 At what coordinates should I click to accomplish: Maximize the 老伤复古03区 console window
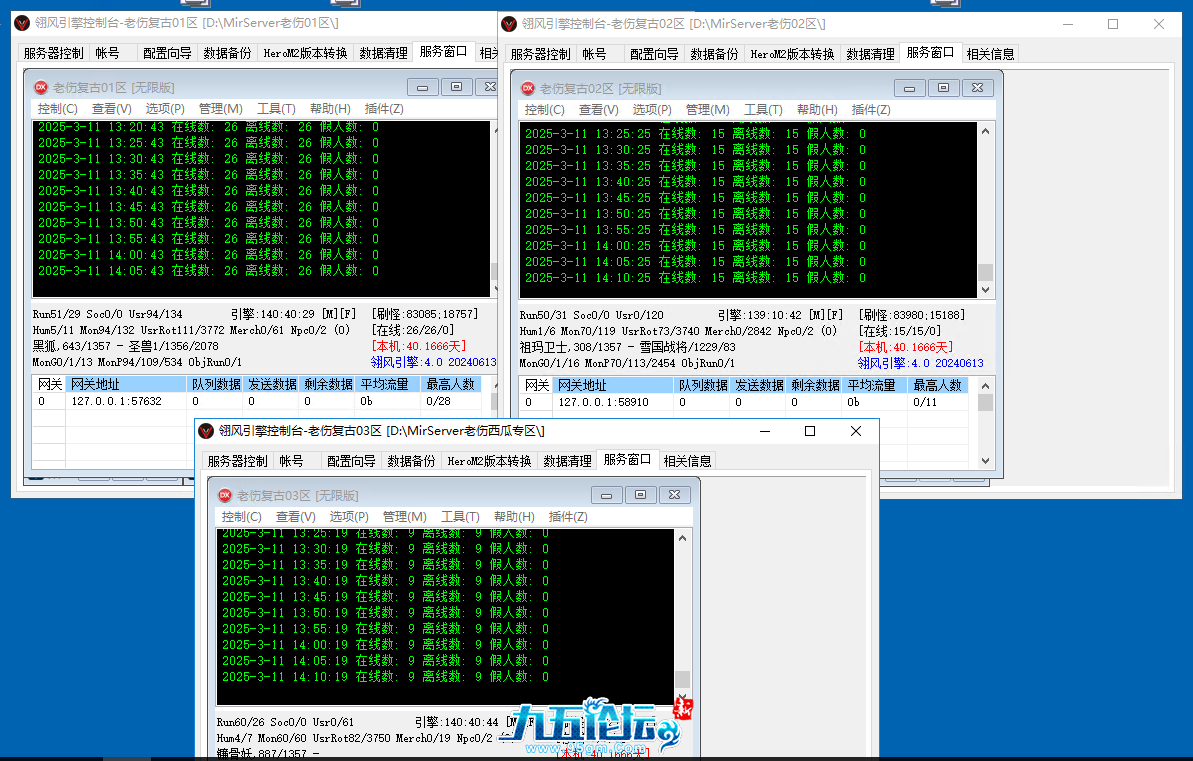tap(810, 431)
